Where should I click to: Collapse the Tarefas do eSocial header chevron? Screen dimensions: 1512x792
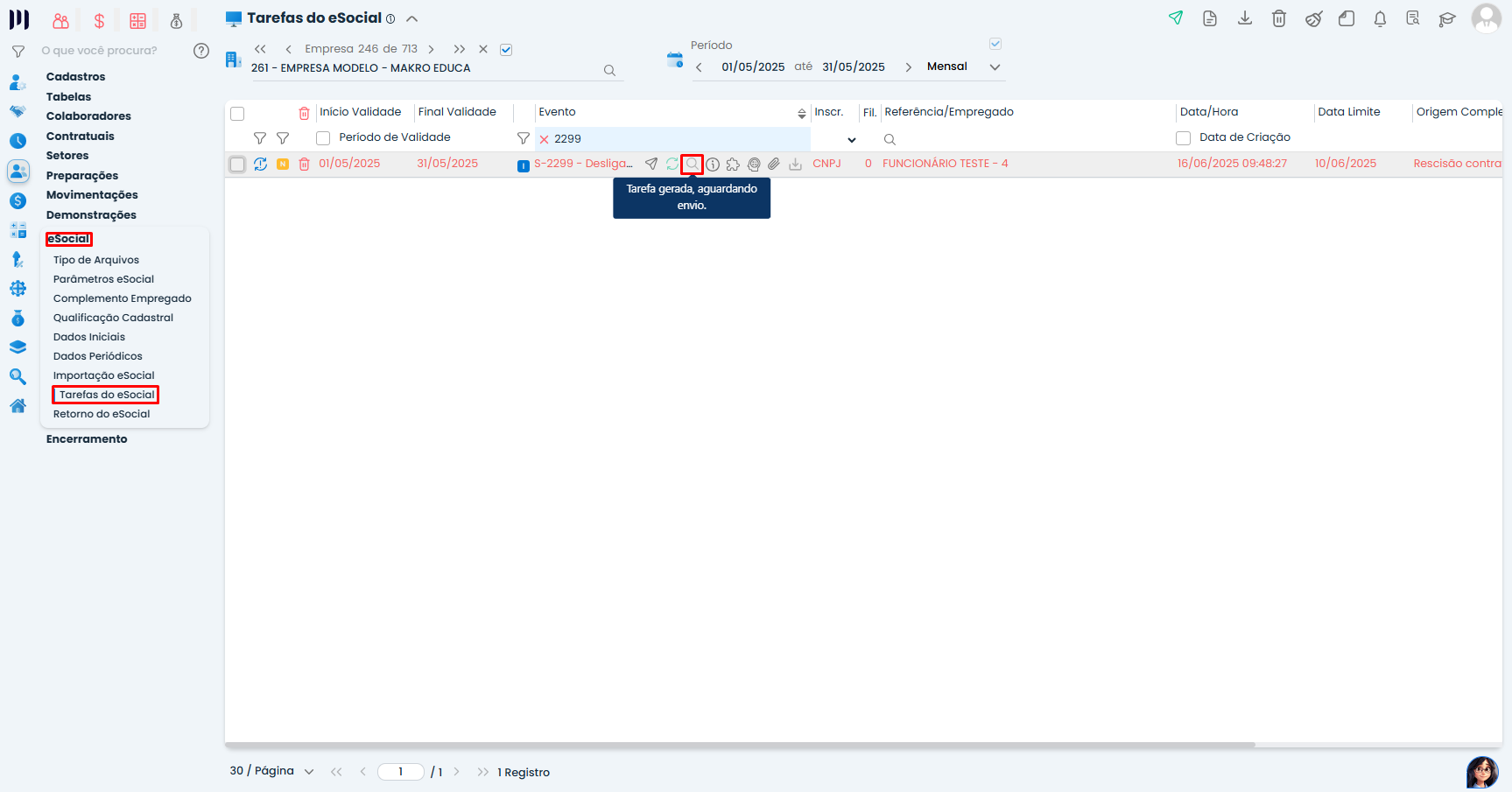pyautogui.click(x=411, y=18)
